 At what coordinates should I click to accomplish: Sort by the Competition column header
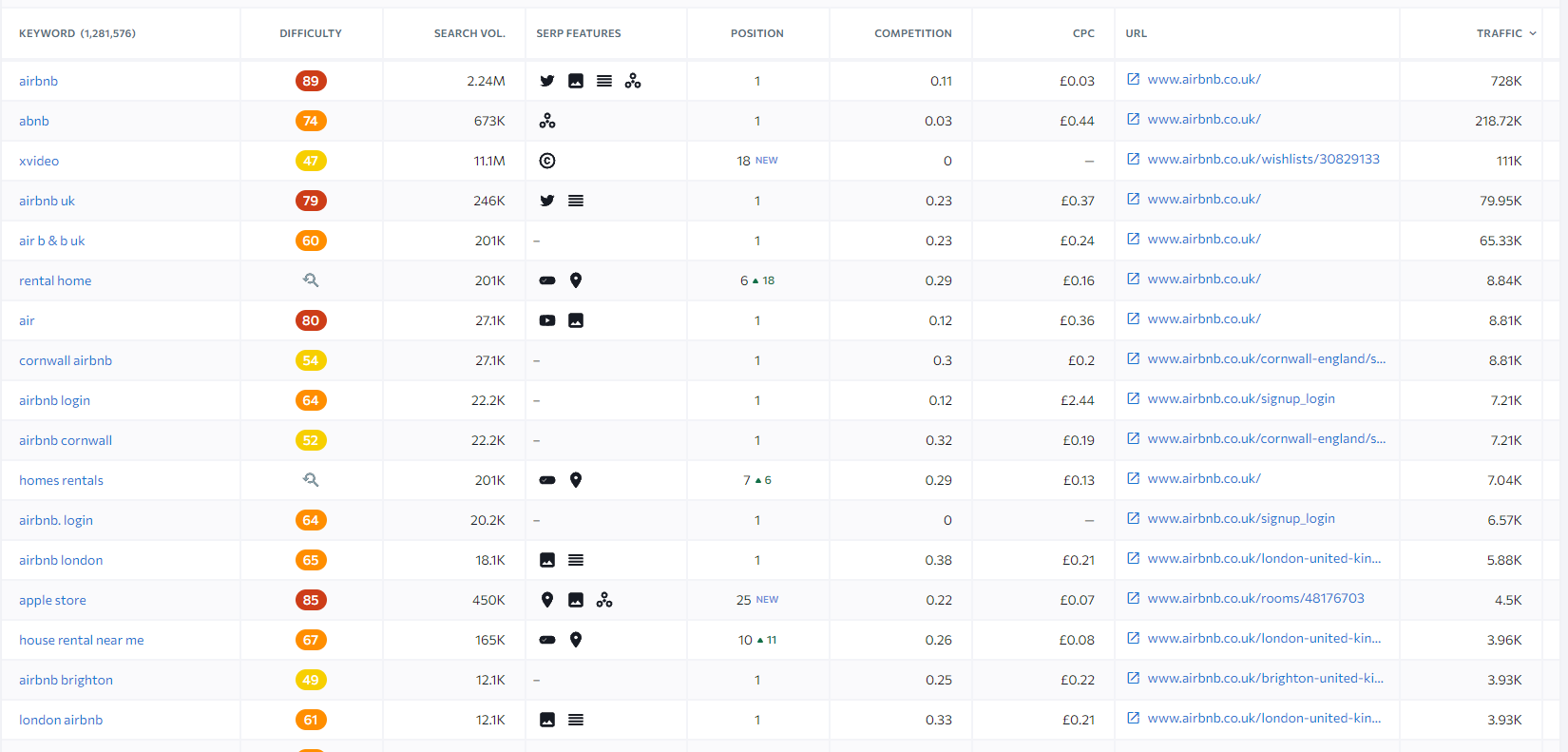913,33
